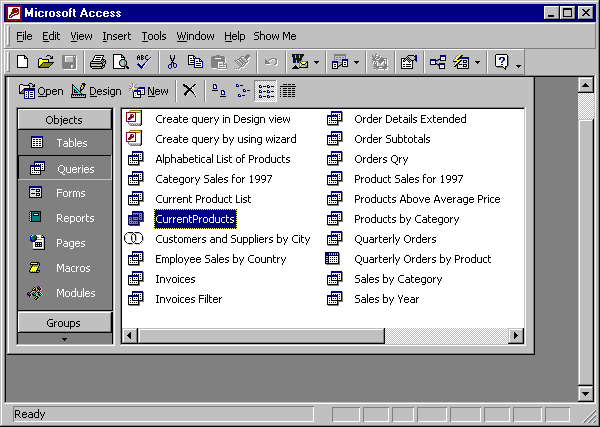Click the Objects bar header
This screenshot has width=600, height=427.
click(x=64, y=120)
